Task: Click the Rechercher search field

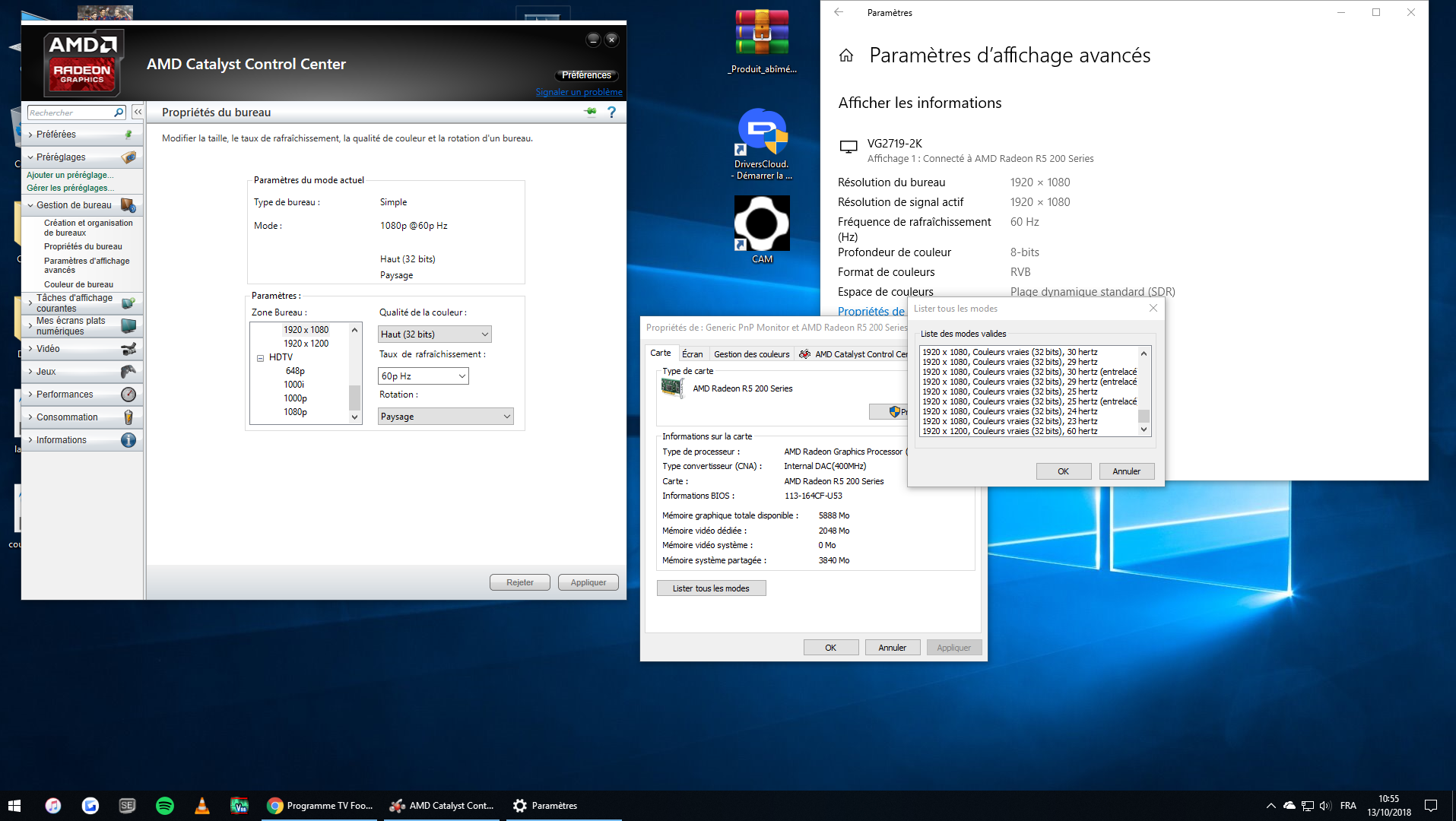Action: click(70, 113)
